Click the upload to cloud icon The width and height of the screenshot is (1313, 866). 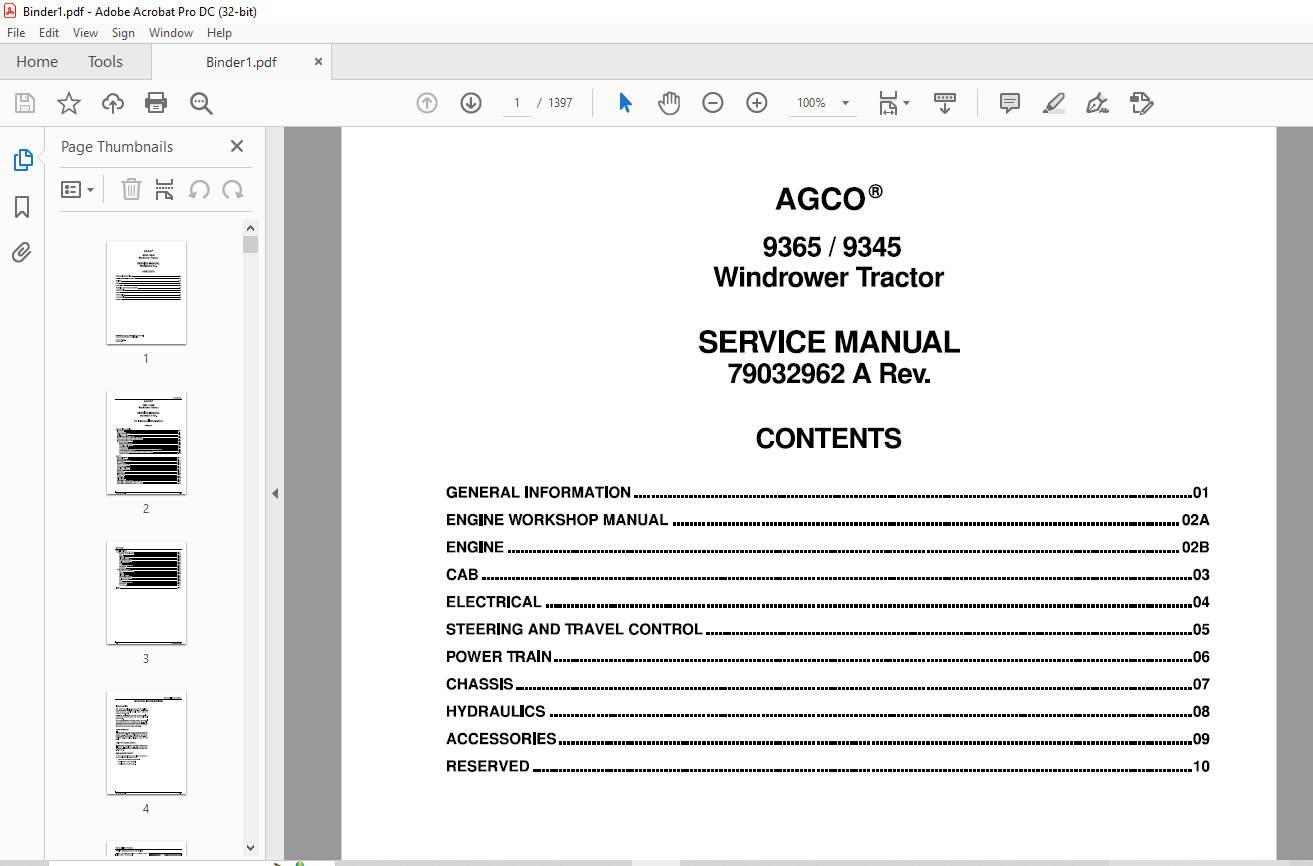[x=113, y=103]
